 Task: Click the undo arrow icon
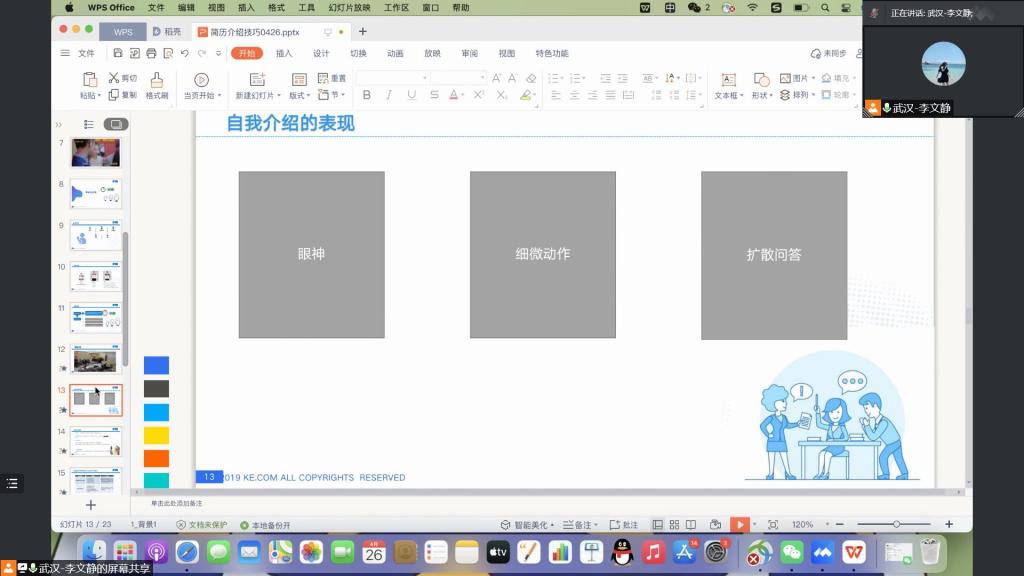pos(184,53)
